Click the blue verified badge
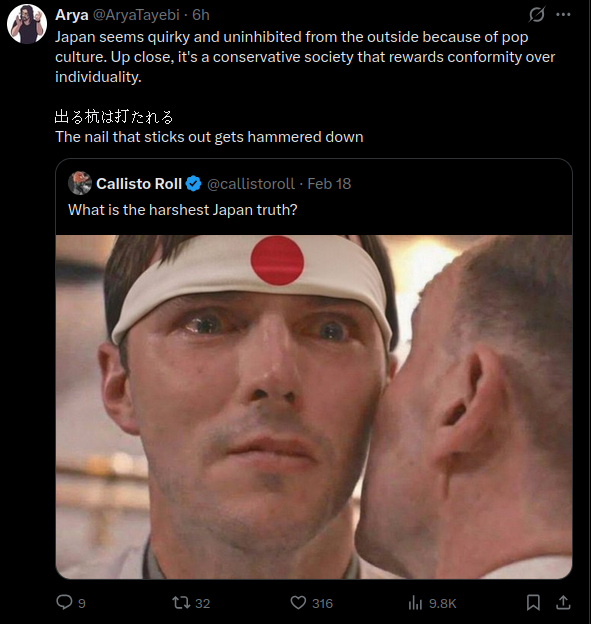This screenshot has width=591, height=624. point(194,184)
